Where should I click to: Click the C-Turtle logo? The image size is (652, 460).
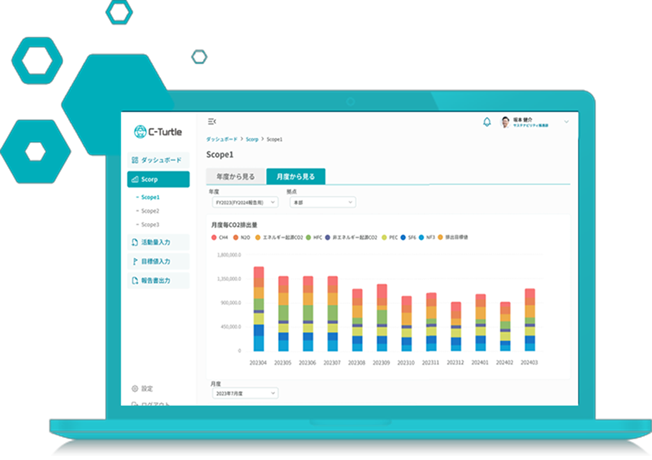[159, 131]
